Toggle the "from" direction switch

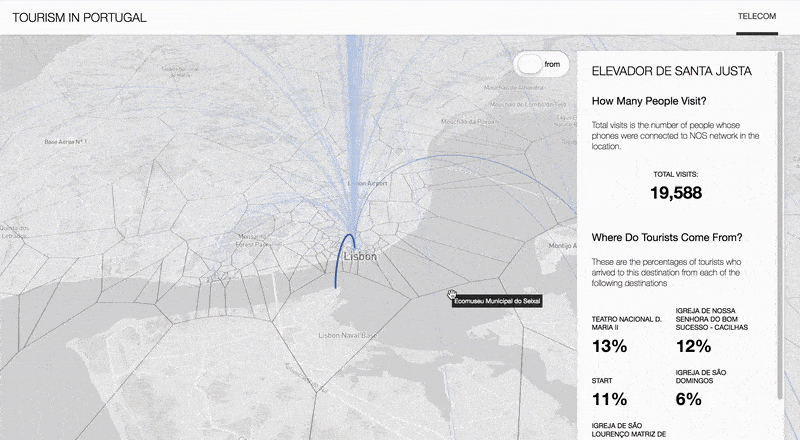point(540,64)
